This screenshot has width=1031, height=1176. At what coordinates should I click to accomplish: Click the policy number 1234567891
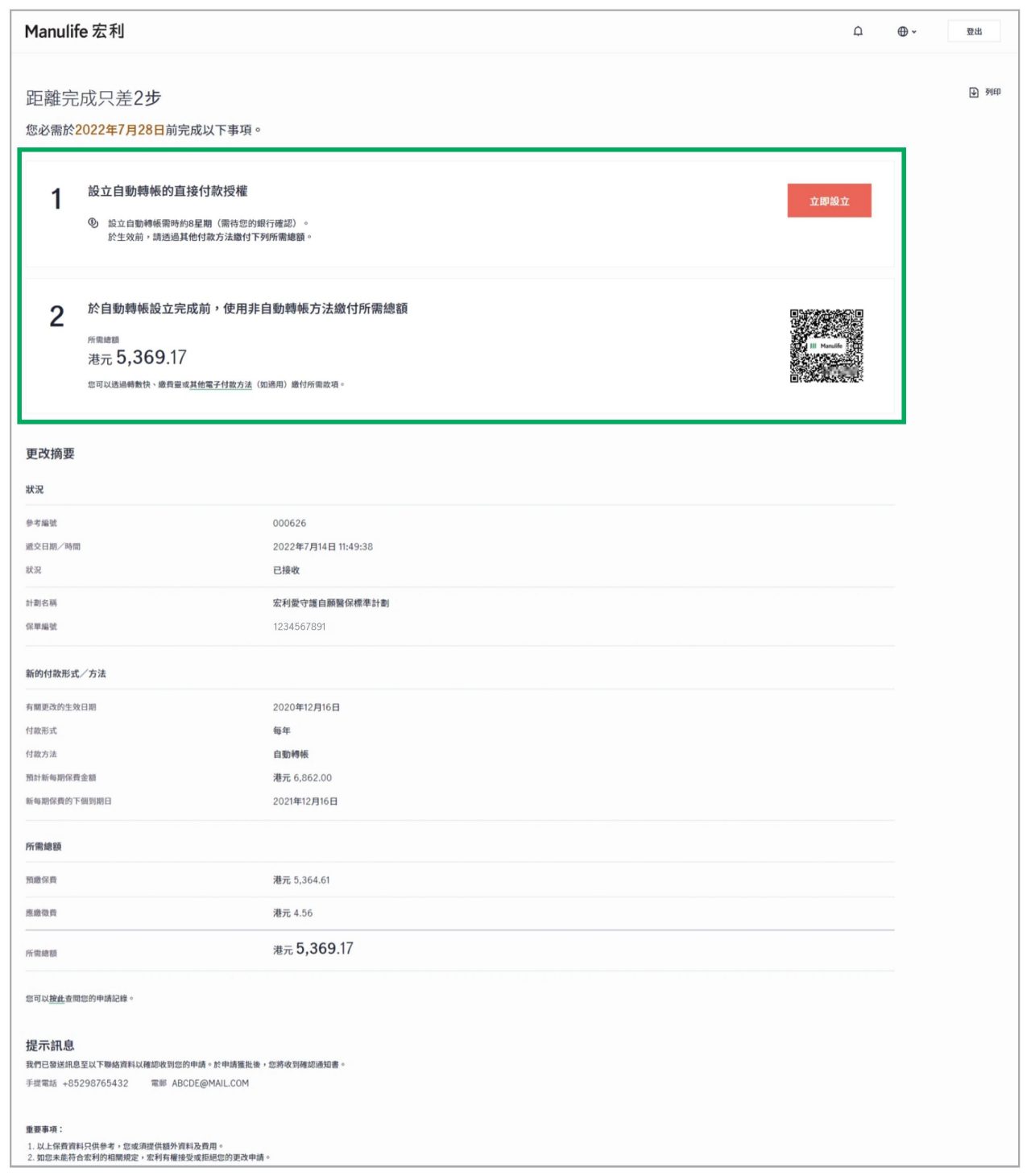300,627
